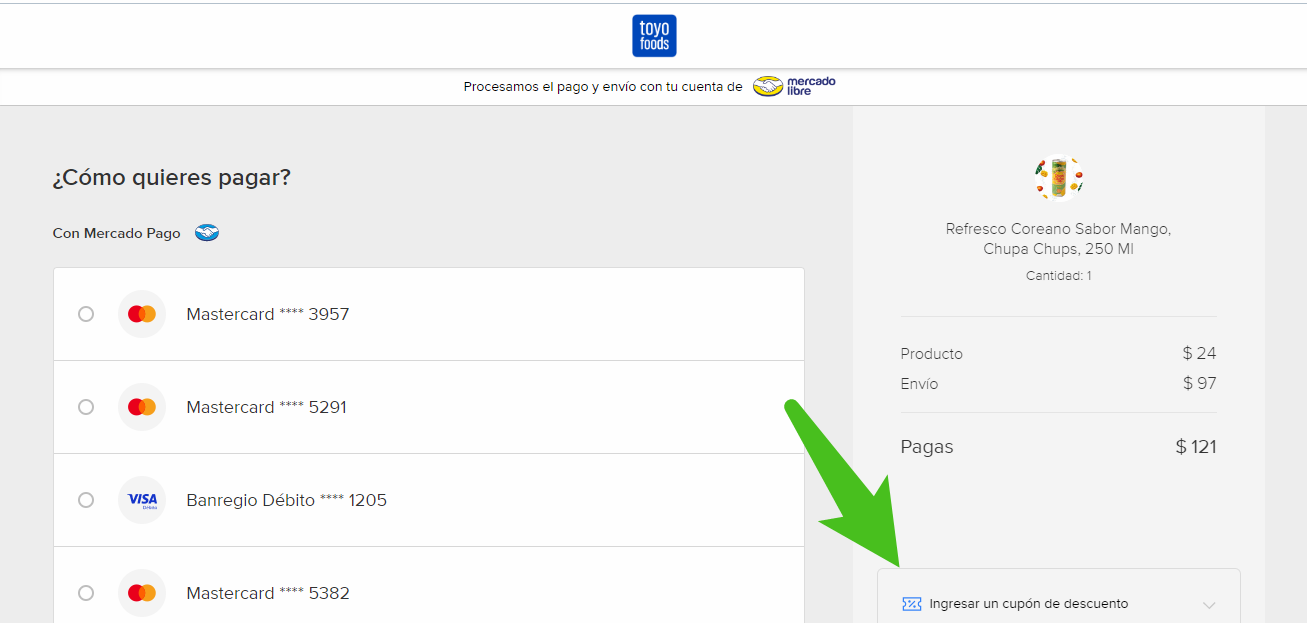Click Mastercard logo for card ending 3957
Viewport: 1307px width, 623px height.
(x=142, y=314)
